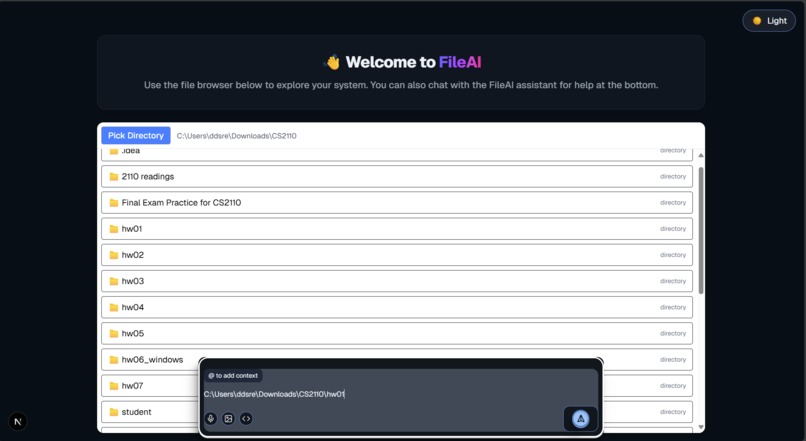Image resolution: width=806 pixels, height=441 pixels.
Task: Open the hw02 folder row
Action: pyautogui.click(x=397, y=255)
